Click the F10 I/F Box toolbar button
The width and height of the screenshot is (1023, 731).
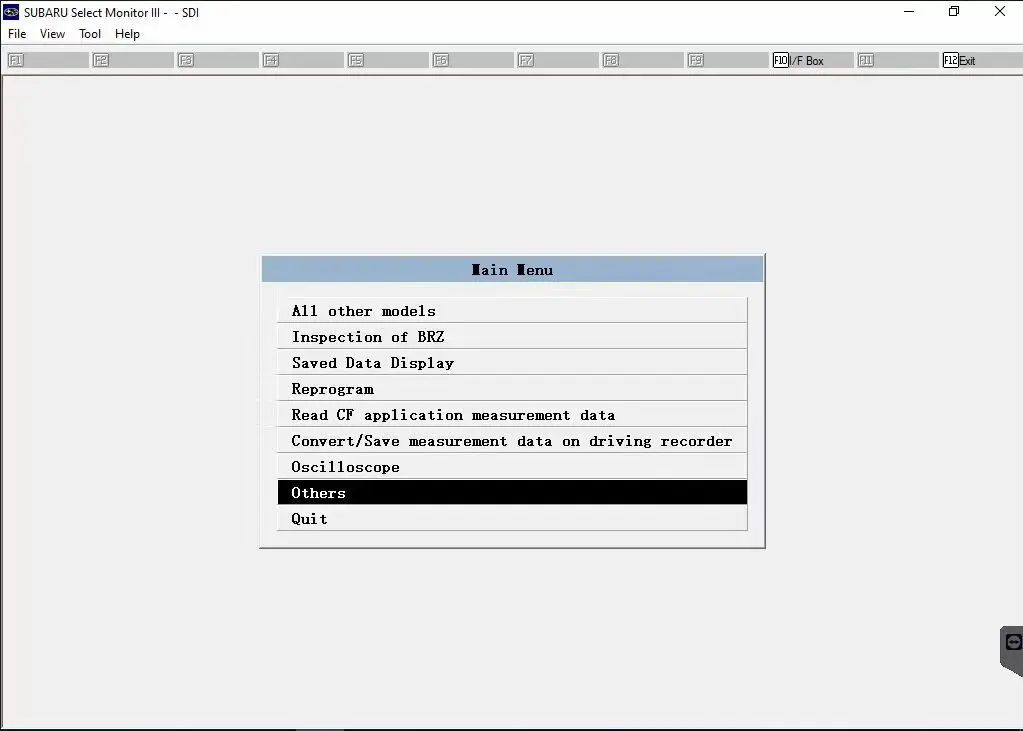812,61
